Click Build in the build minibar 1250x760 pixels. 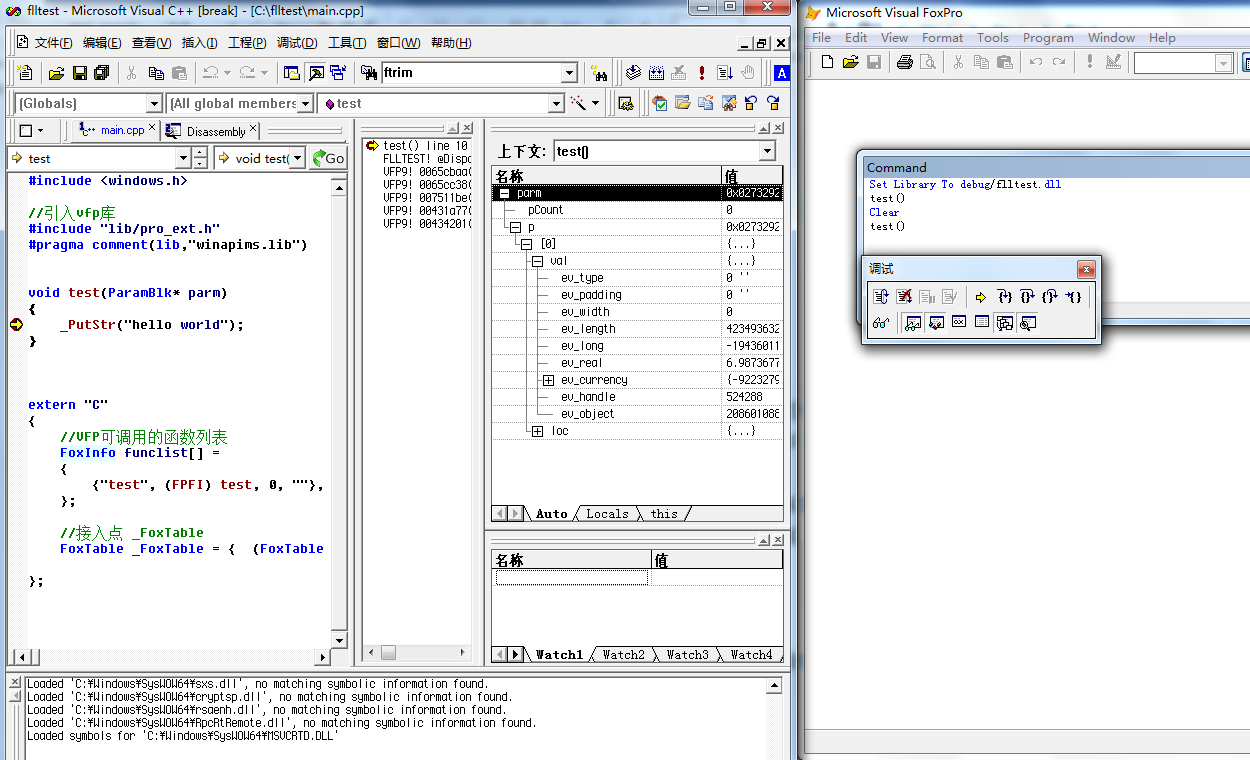pos(656,72)
